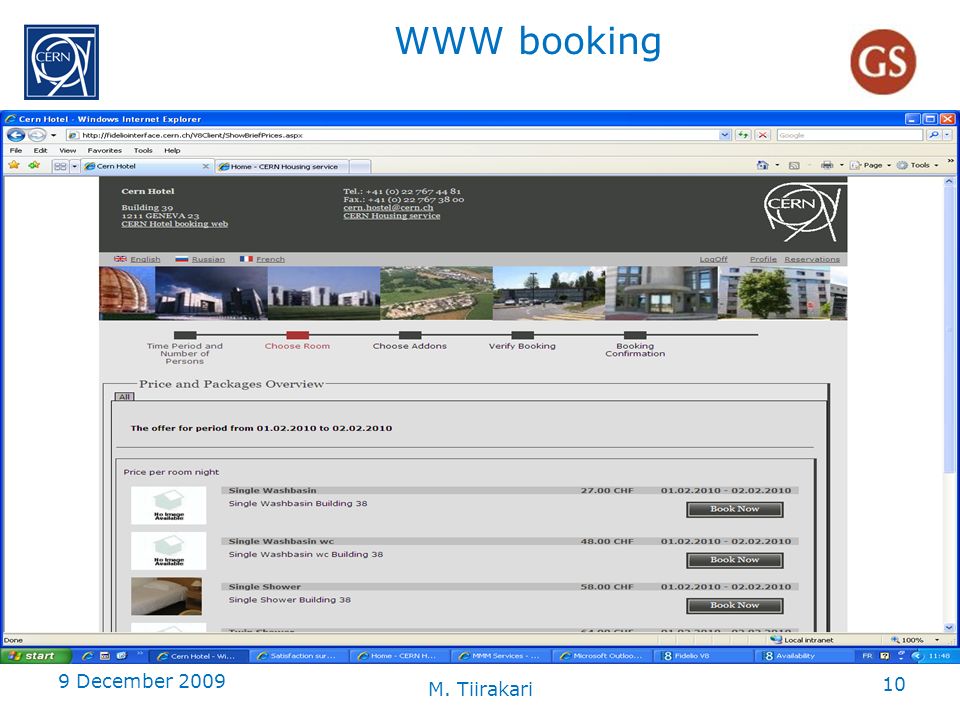The height and width of the screenshot is (720, 960).
Task: Open Fidelio V8 from the taskbar
Action: point(703,656)
